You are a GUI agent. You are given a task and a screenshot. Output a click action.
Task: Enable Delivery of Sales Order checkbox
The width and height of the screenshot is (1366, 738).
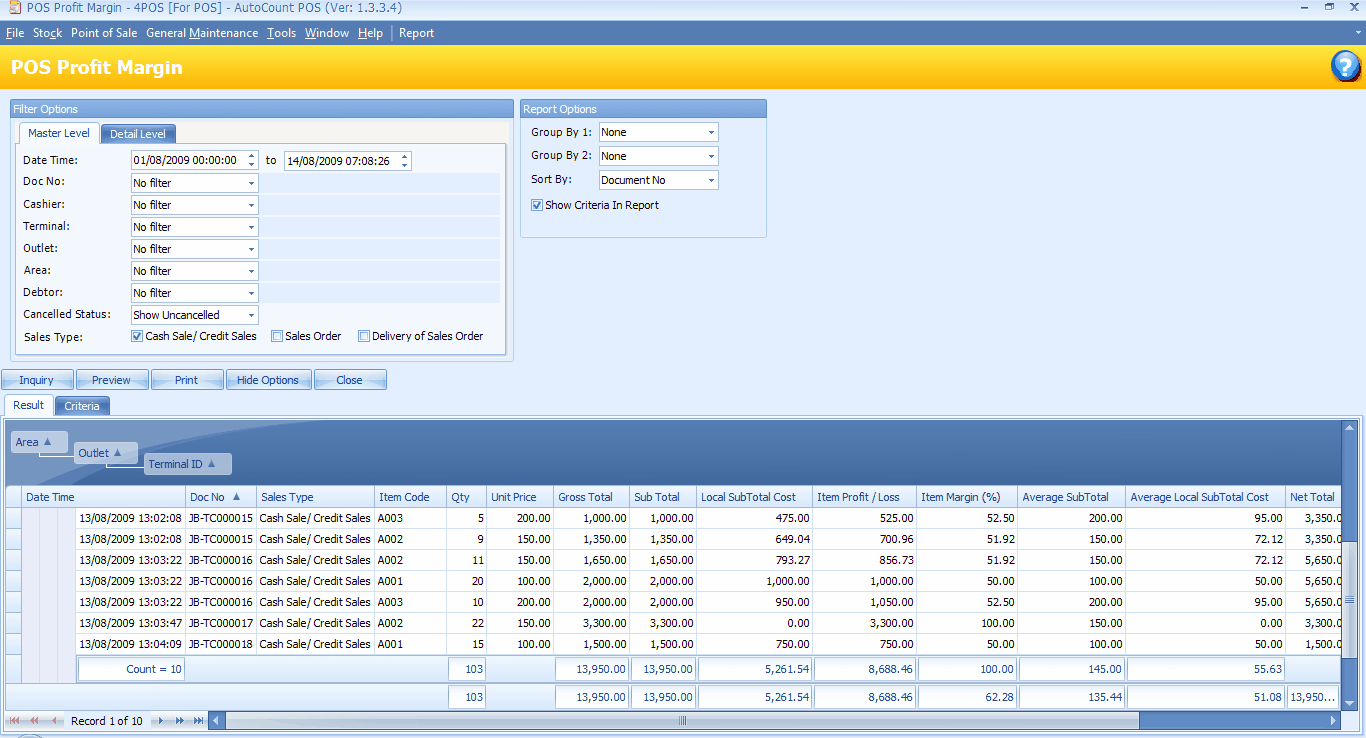(x=364, y=336)
